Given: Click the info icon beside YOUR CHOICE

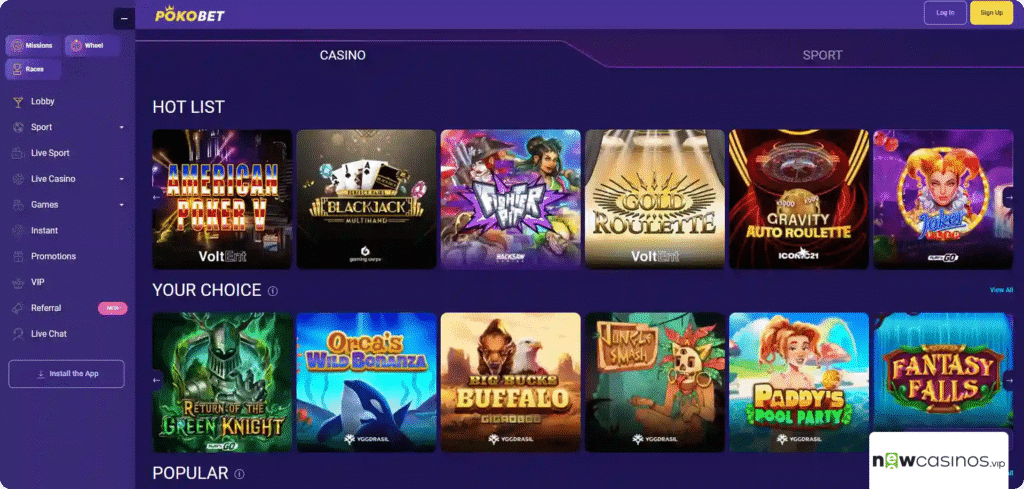Looking at the screenshot, I should point(273,291).
